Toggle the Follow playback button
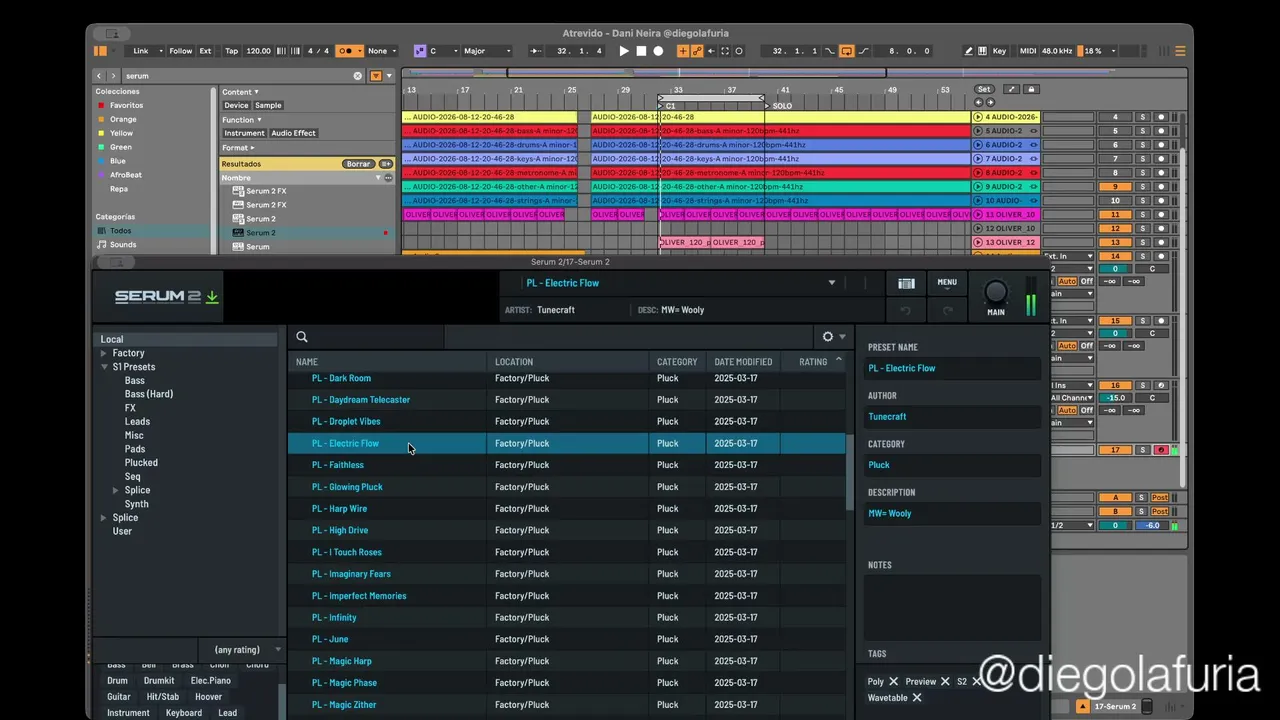The width and height of the screenshot is (1280, 720). (x=180, y=51)
